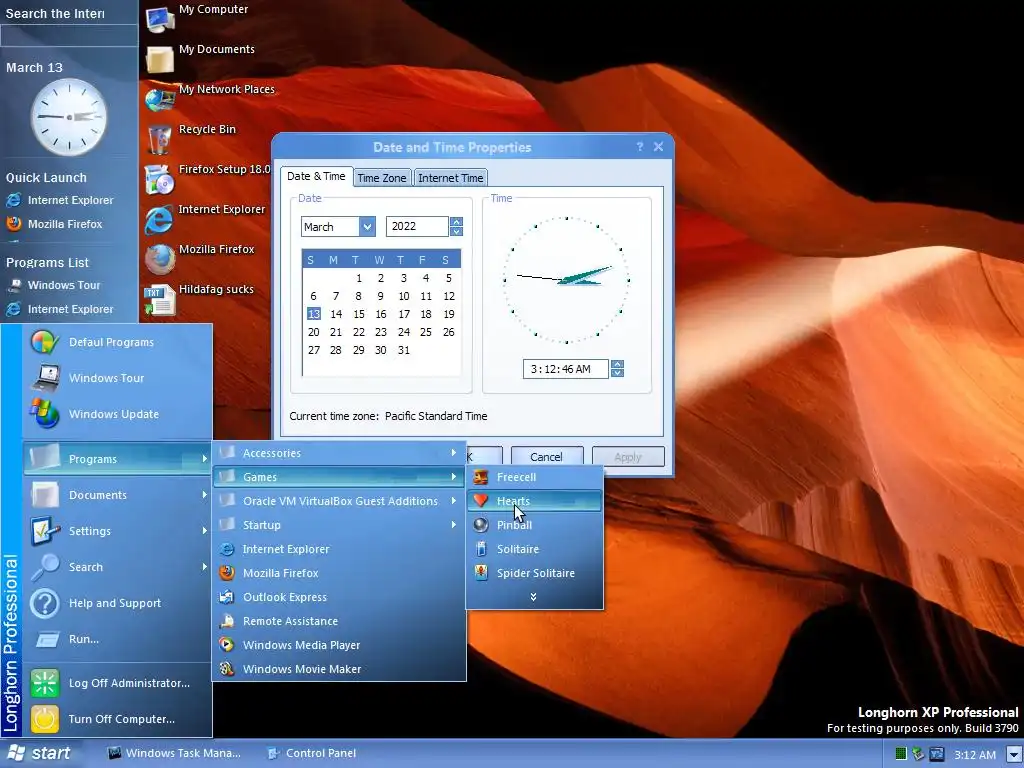
Task: Start Spider Solitaire from Games menu
Action: [x=535, y=573]
